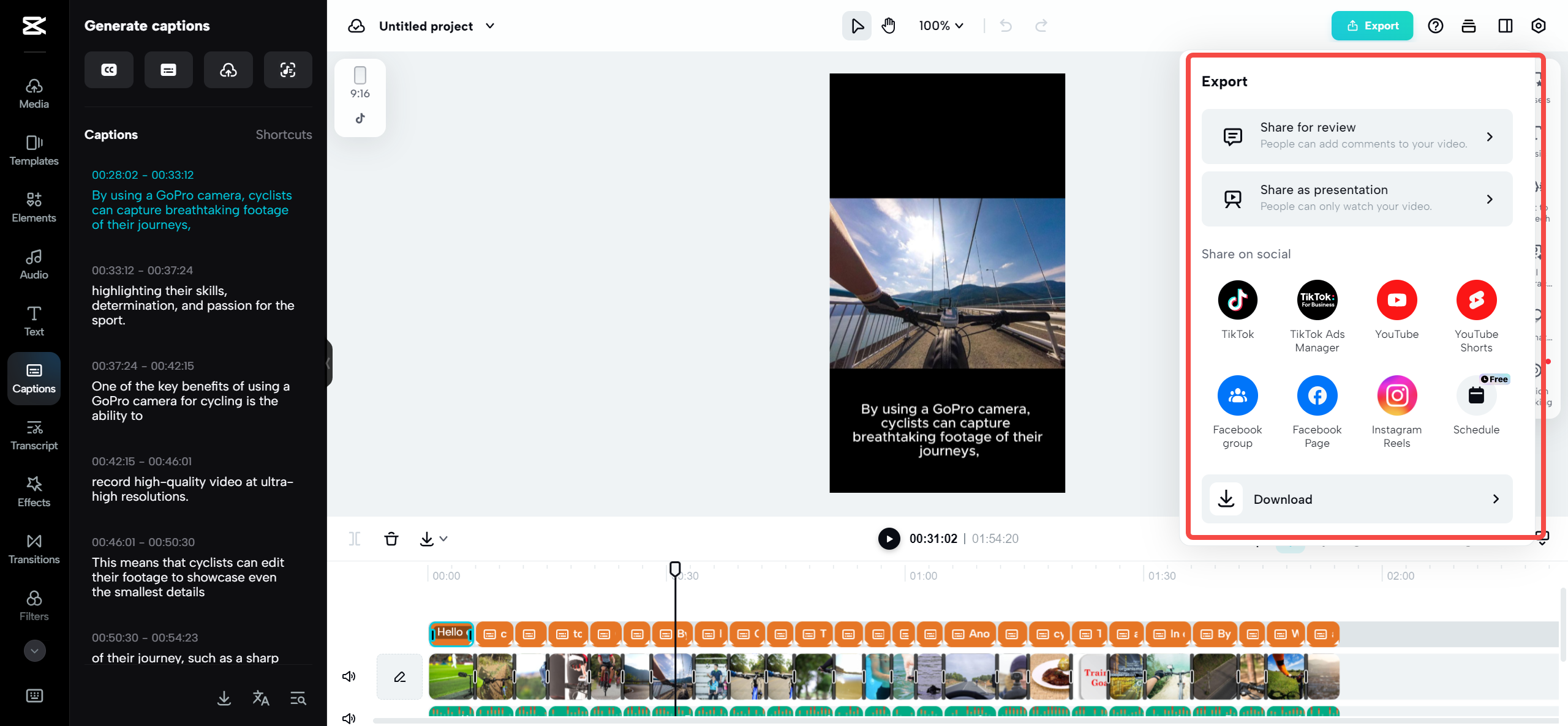The height and width of the screenshot is (726, 1568).
Task: Toggle the hand/pan tool mode
Action: 889,26
